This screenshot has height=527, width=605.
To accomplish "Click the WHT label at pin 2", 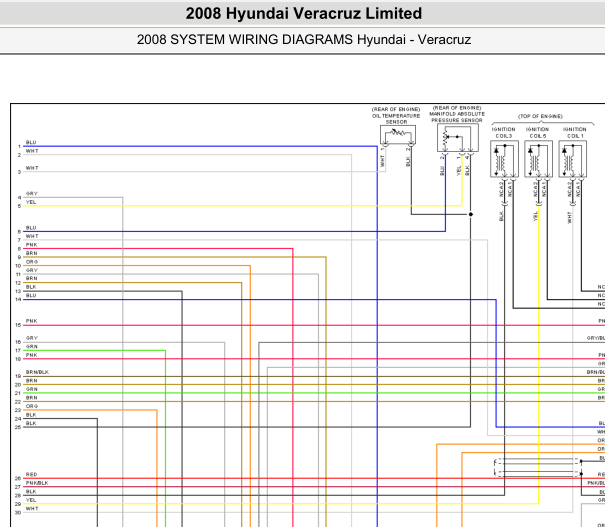I will pyautogui.click(x=32, y=151).
